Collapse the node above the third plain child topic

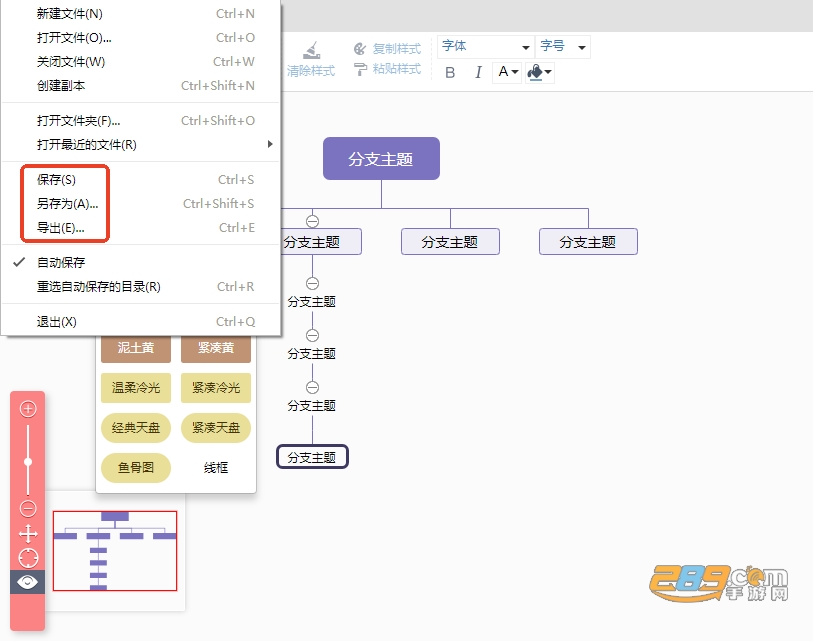(312, 387)
